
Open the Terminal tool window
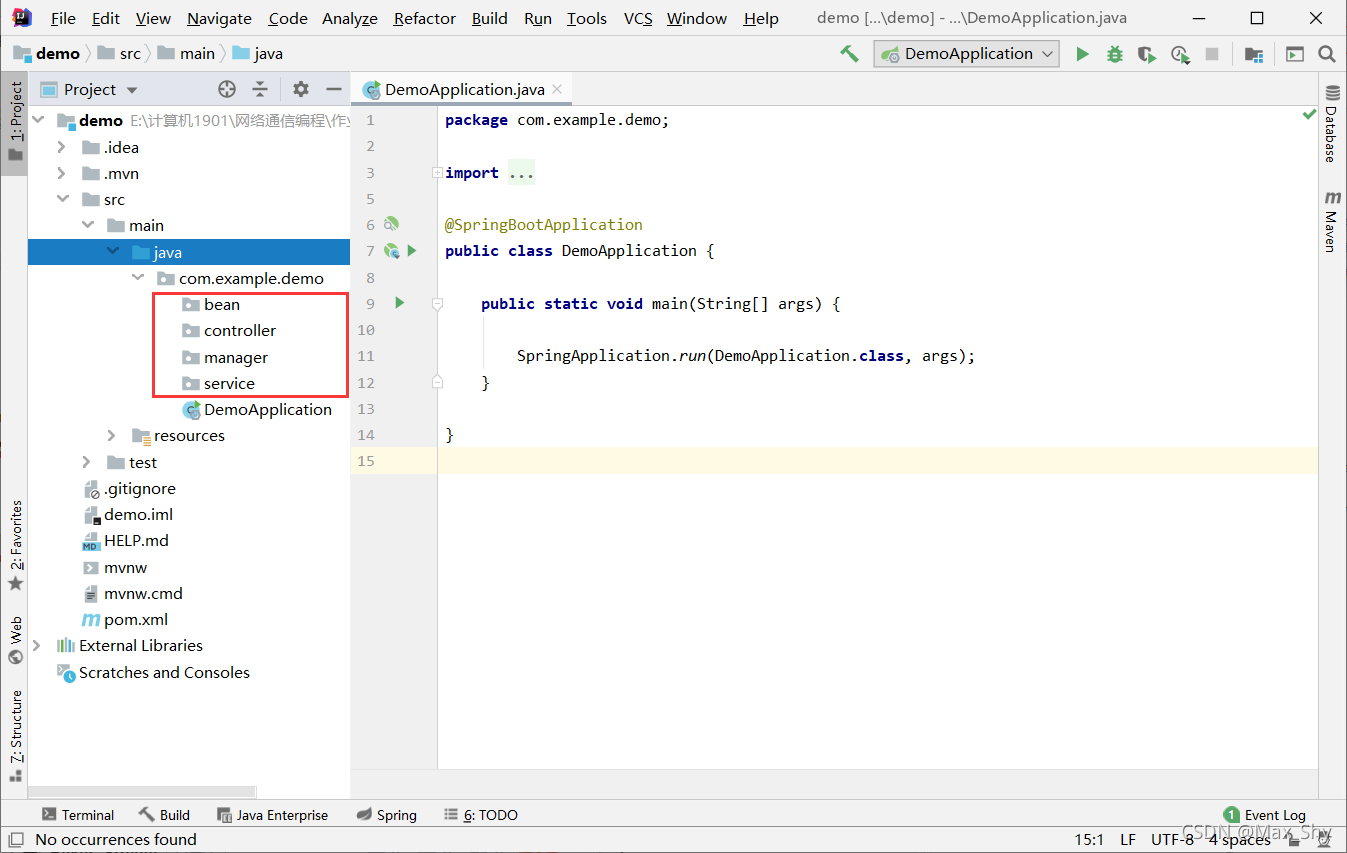click(77, 815)
